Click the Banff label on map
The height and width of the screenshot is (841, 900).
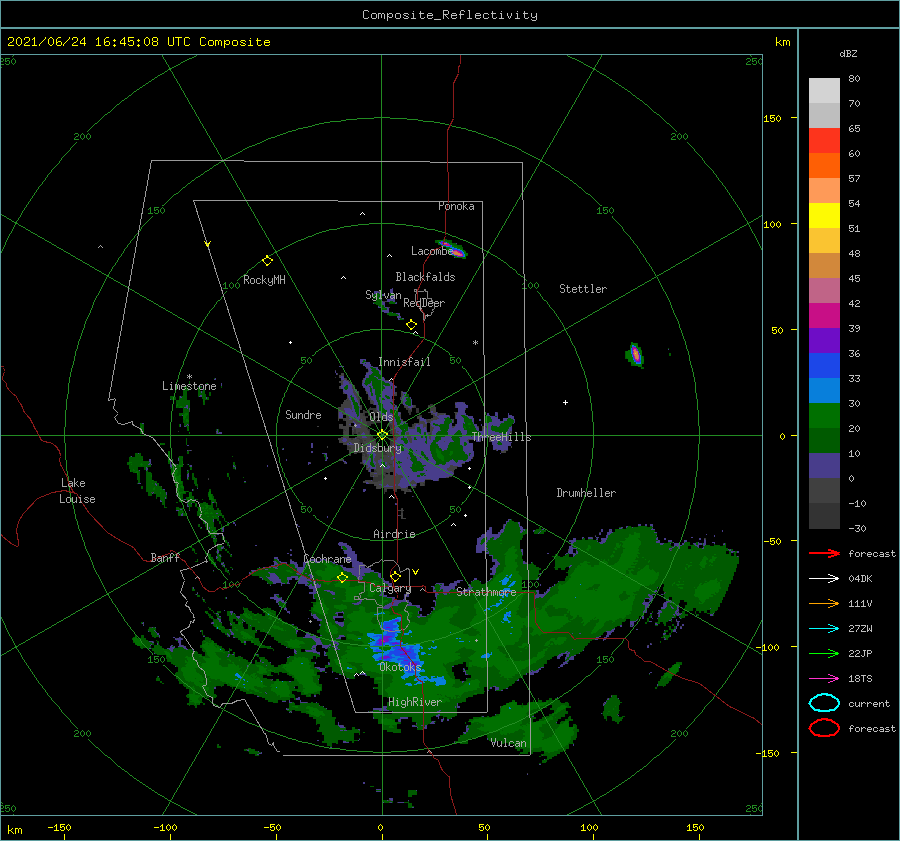[165, 557]
